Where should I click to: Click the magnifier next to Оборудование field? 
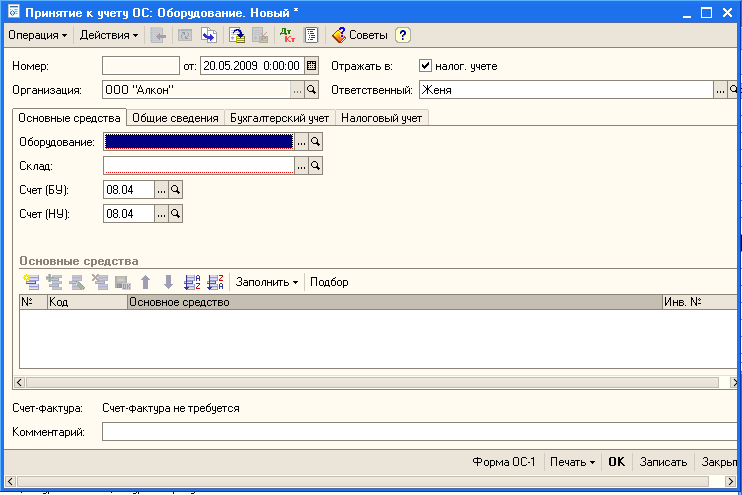point(316,141)
